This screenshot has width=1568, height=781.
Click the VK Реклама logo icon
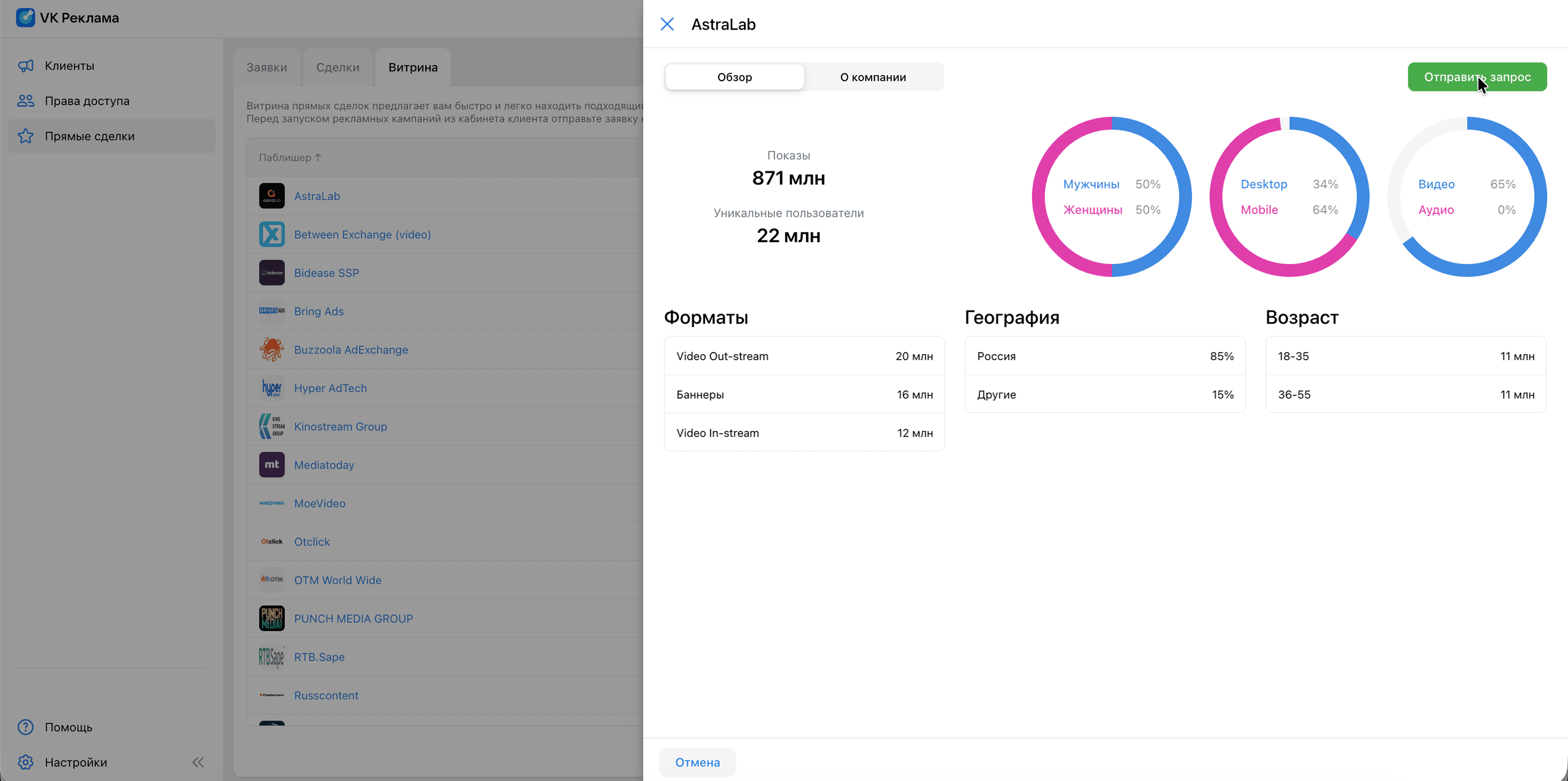[25, 18]
